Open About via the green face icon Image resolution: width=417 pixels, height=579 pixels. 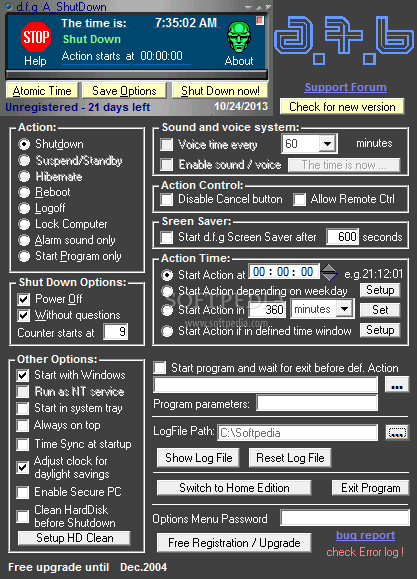click(x=239, y=37)
